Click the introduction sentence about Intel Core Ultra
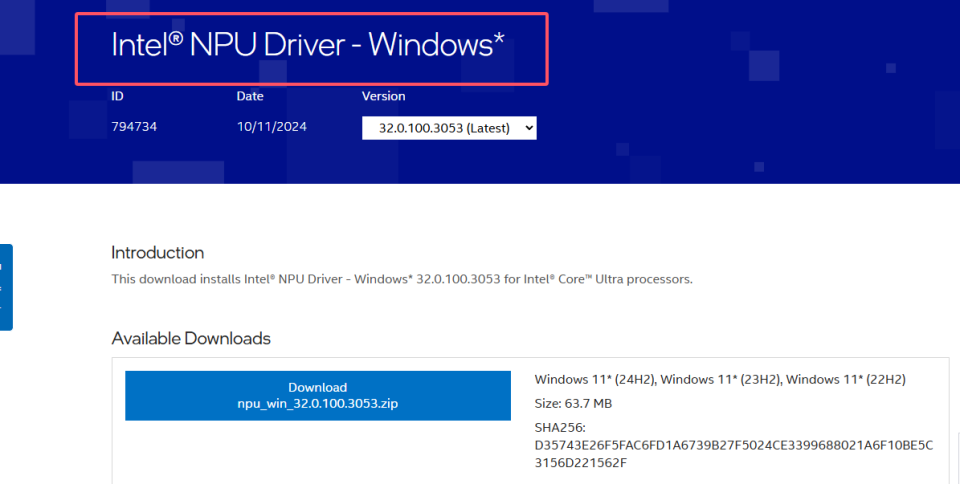960x484 pixels. coord(402,279)
